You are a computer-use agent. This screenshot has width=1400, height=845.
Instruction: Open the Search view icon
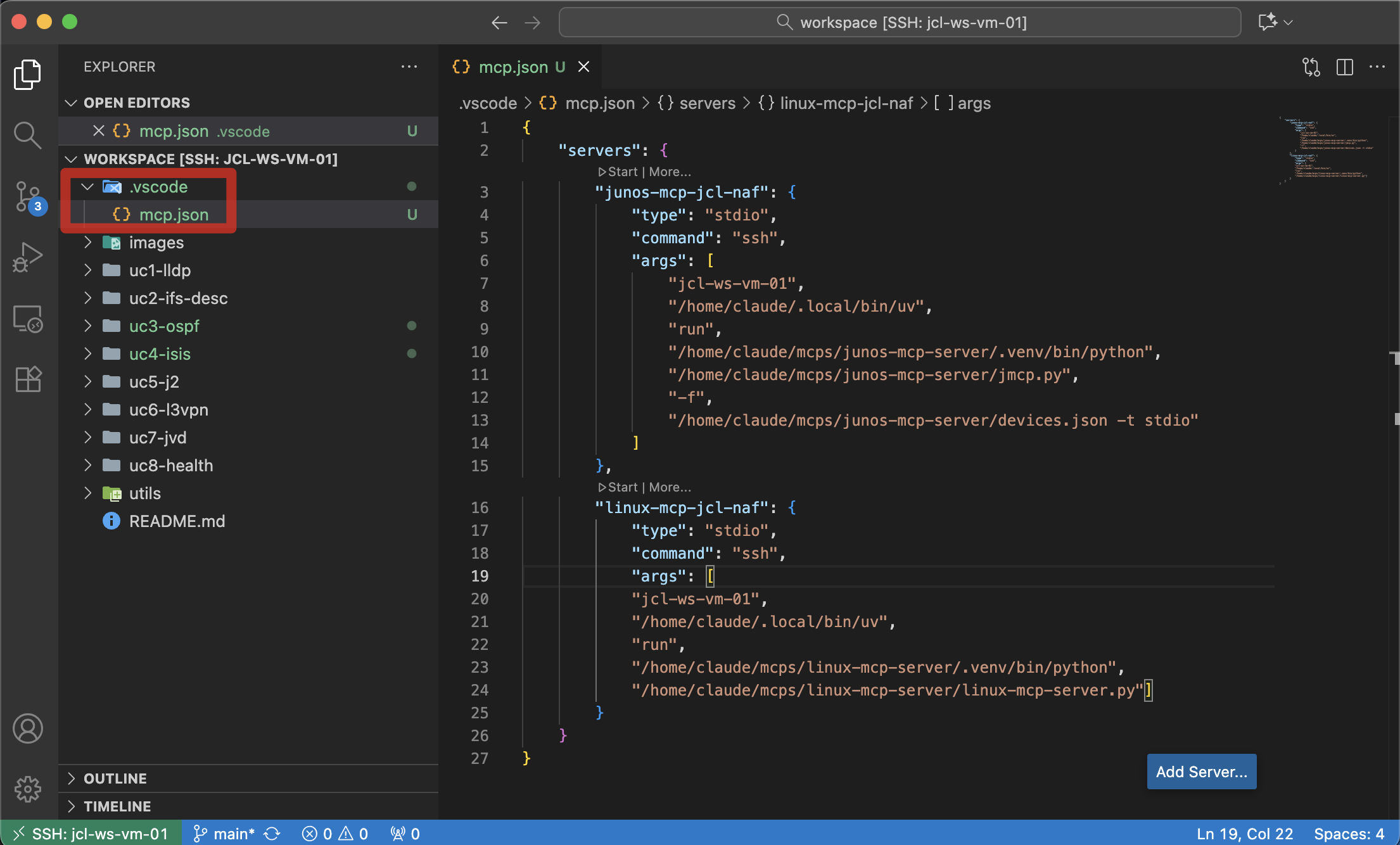pos(27,135)
